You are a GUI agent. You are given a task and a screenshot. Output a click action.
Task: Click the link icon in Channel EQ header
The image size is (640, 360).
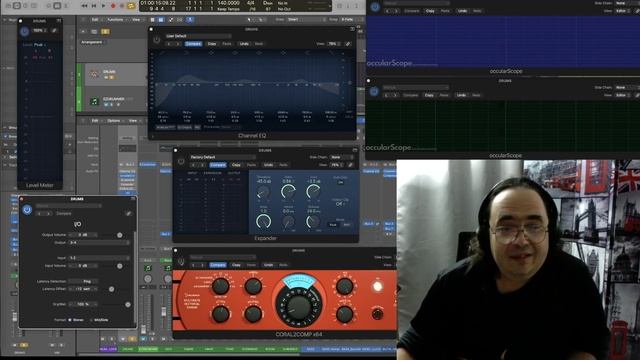coord(348,44)
